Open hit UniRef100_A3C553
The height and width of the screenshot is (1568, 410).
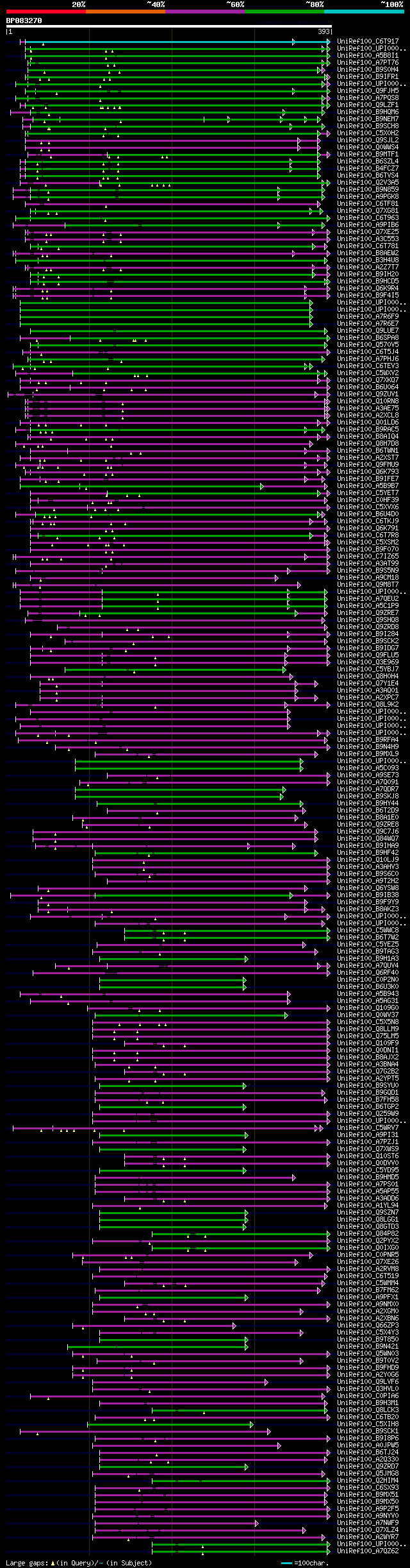click(x=368, y=239)
